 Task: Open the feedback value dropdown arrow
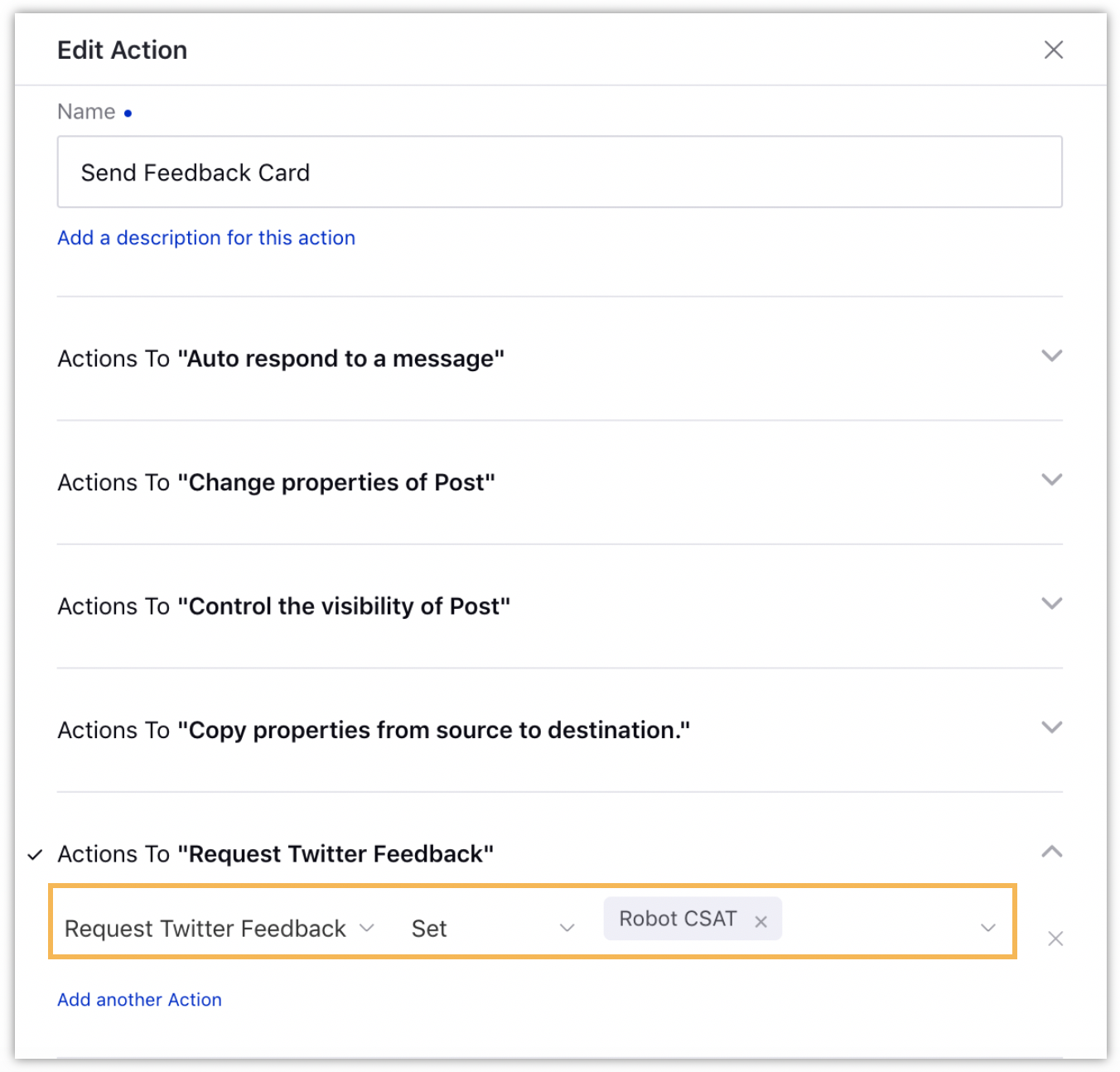pyautogui.click(x=987, y=928)
